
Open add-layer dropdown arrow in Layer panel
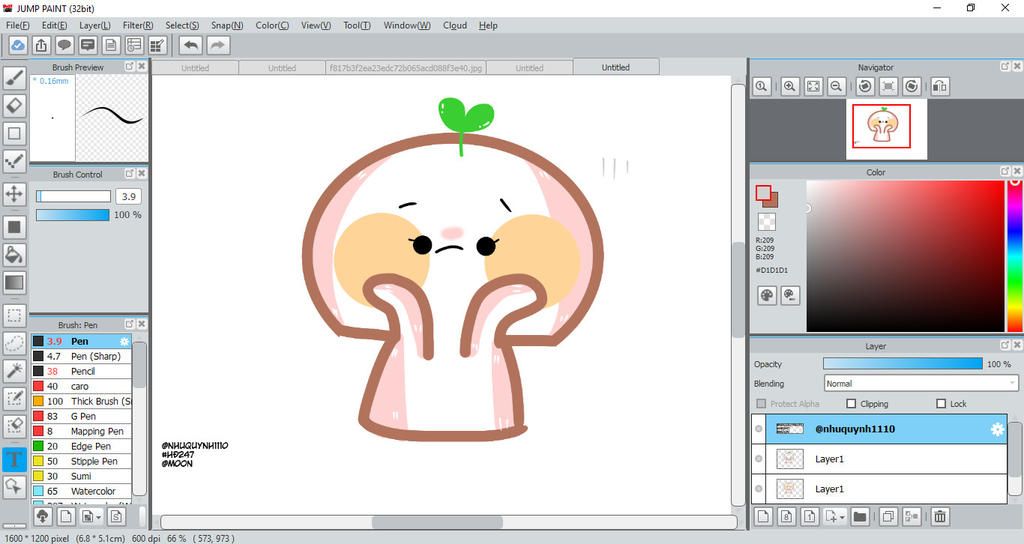click(x=842, y=517)
